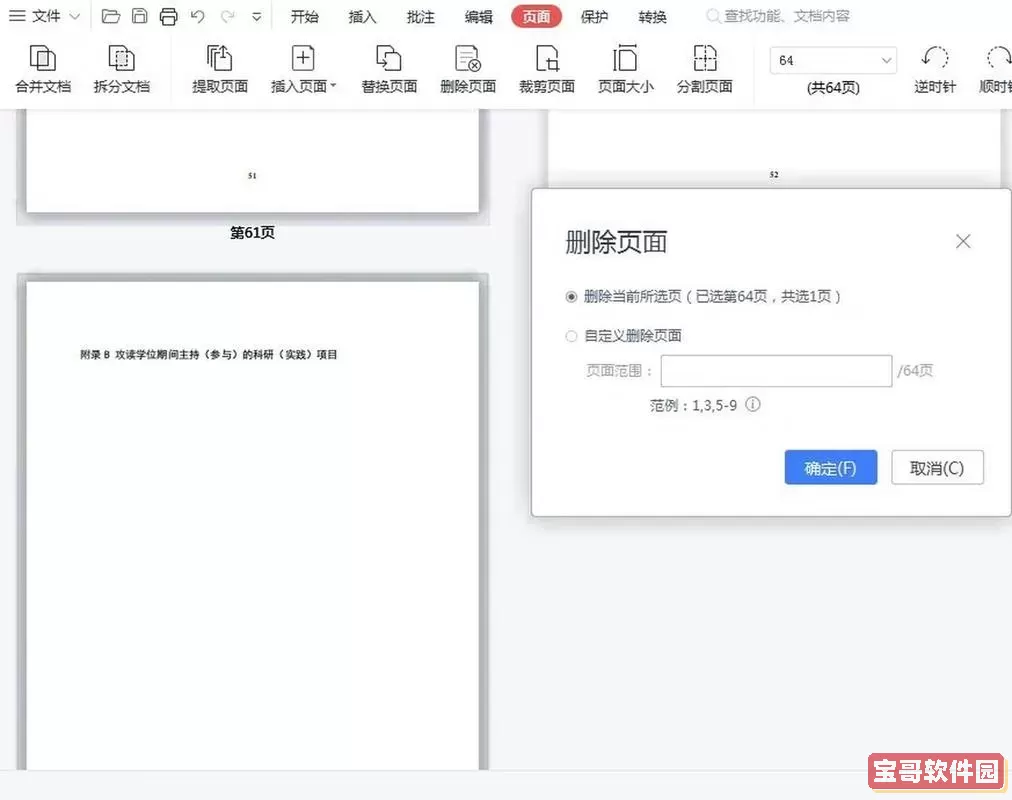Select the 拆分文档 (Split Document) tool
This screenshot has width=1012, height=800.
tap(121, 68)
